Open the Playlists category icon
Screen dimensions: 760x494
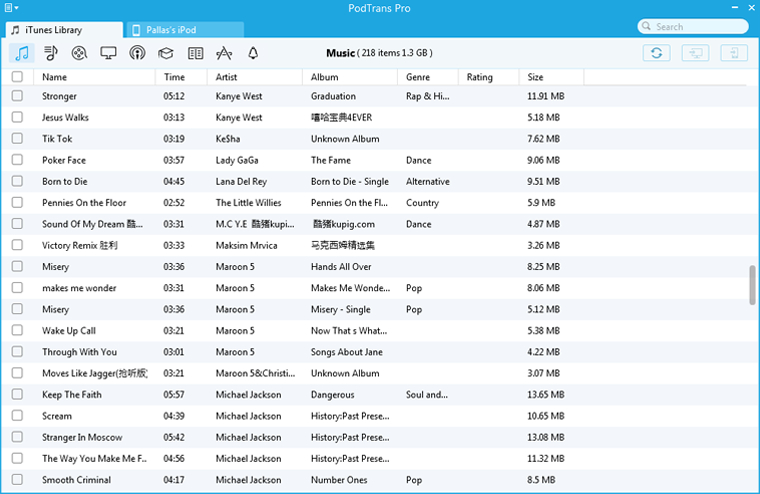click(50, 53)
